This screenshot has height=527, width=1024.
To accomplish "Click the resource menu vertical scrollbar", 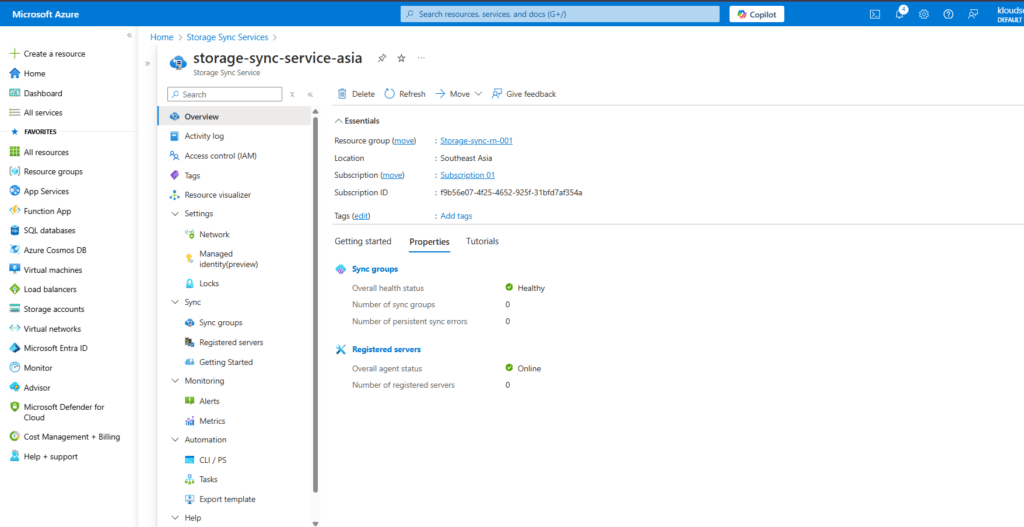I will tap(316, 300).
